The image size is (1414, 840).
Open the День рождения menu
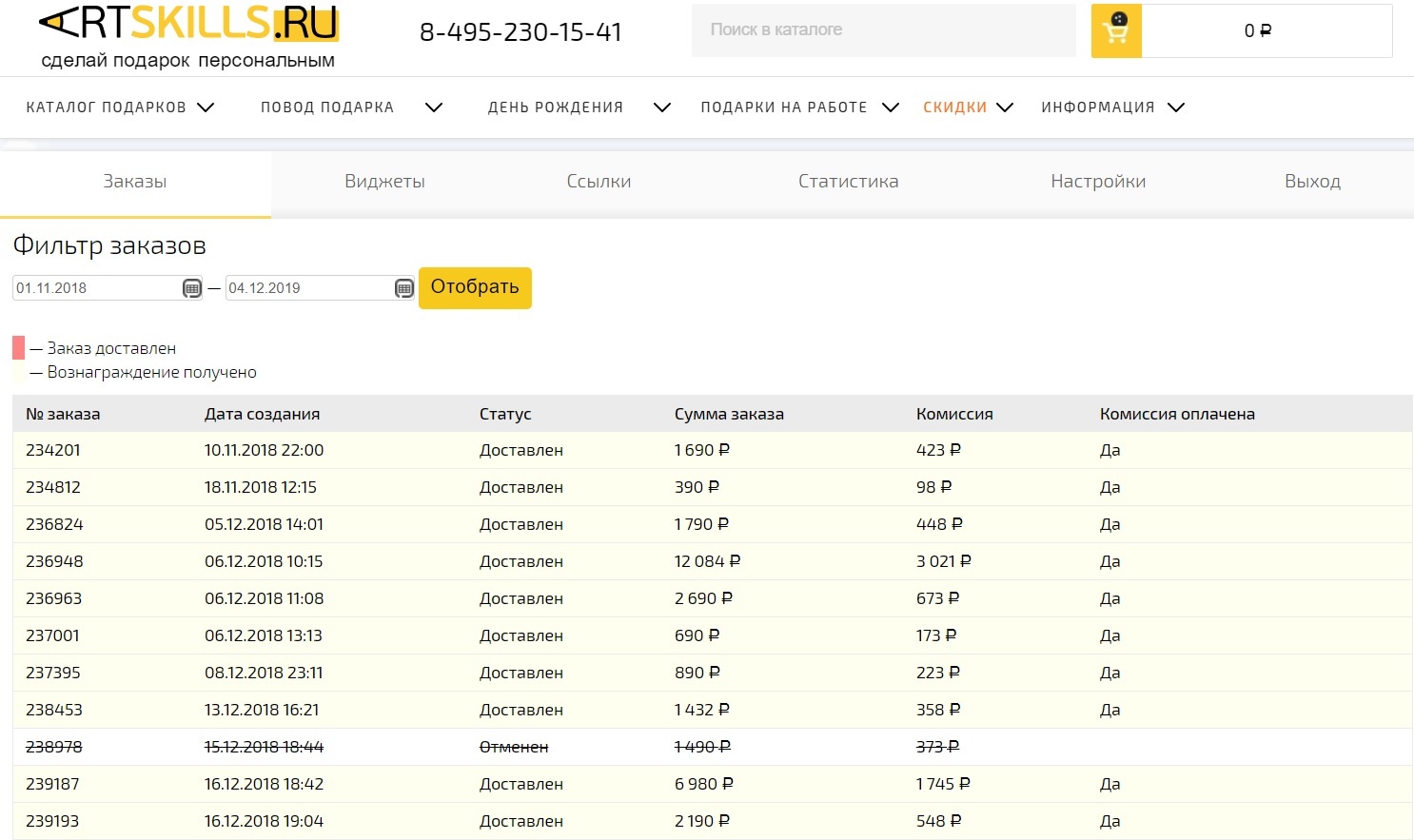coord(556,107)
